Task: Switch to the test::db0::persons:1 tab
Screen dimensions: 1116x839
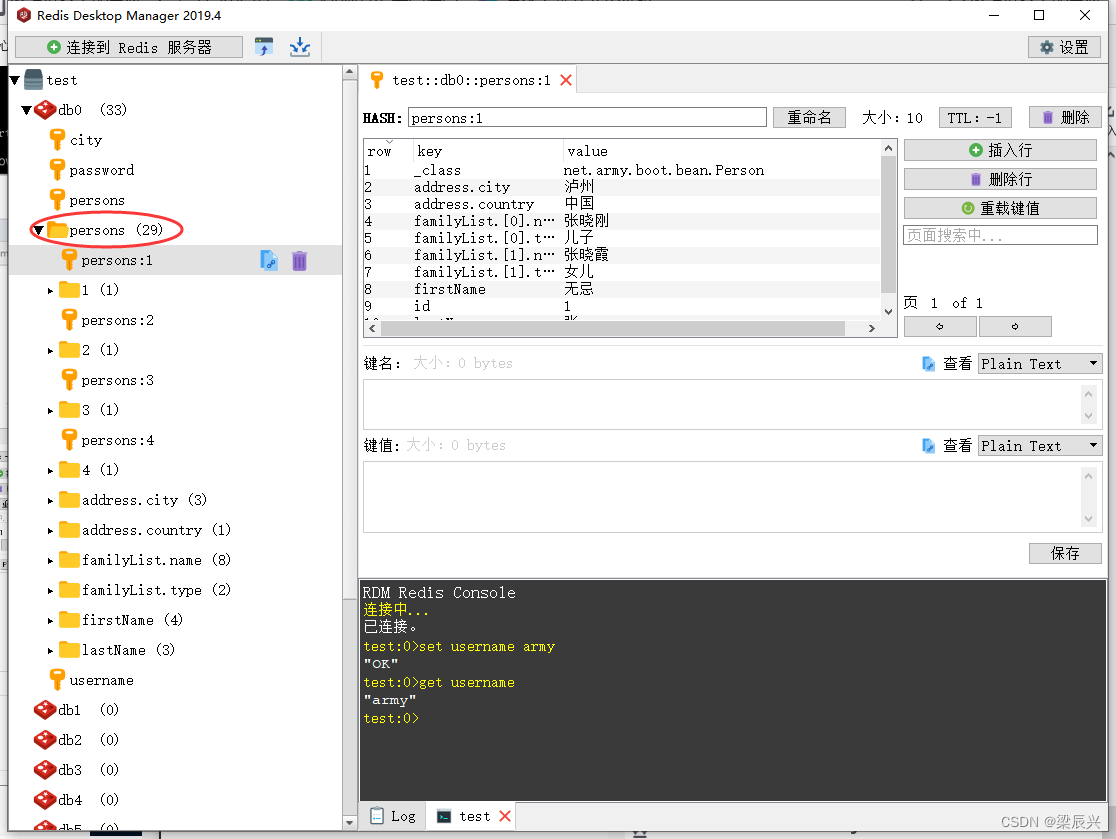Action: point(470,80)
